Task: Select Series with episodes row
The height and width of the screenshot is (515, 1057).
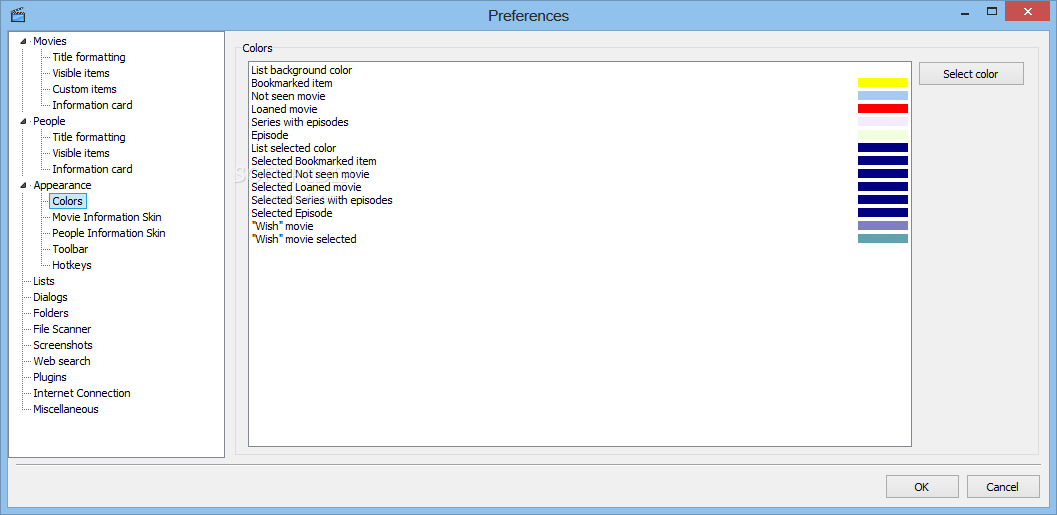Action: 580,122
